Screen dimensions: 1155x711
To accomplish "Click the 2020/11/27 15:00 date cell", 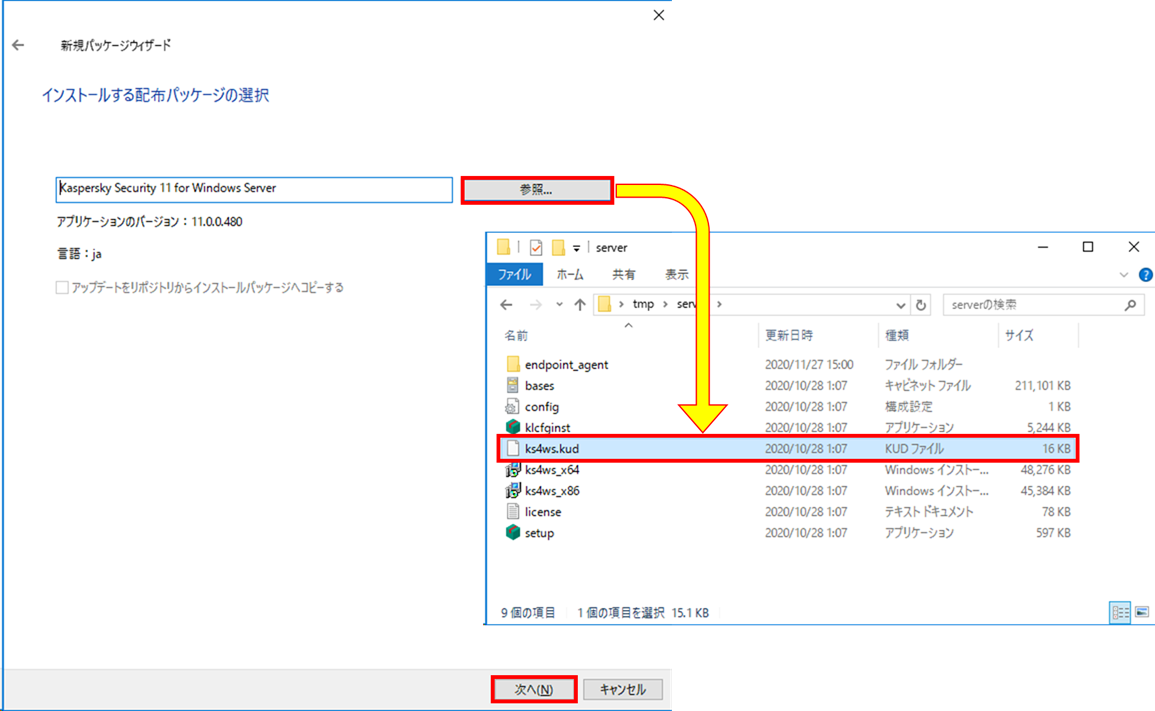I will 809,365.
